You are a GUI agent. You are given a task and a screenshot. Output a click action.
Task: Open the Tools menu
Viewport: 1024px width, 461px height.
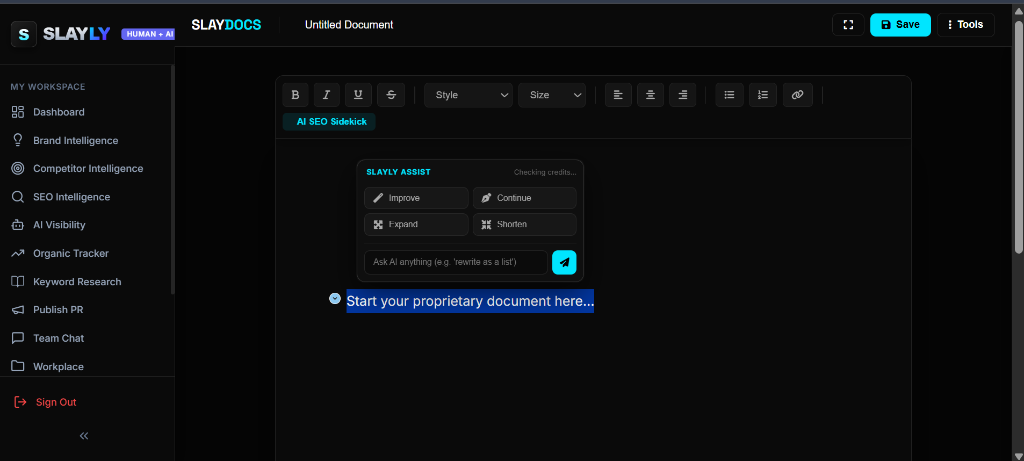(966, 25)
